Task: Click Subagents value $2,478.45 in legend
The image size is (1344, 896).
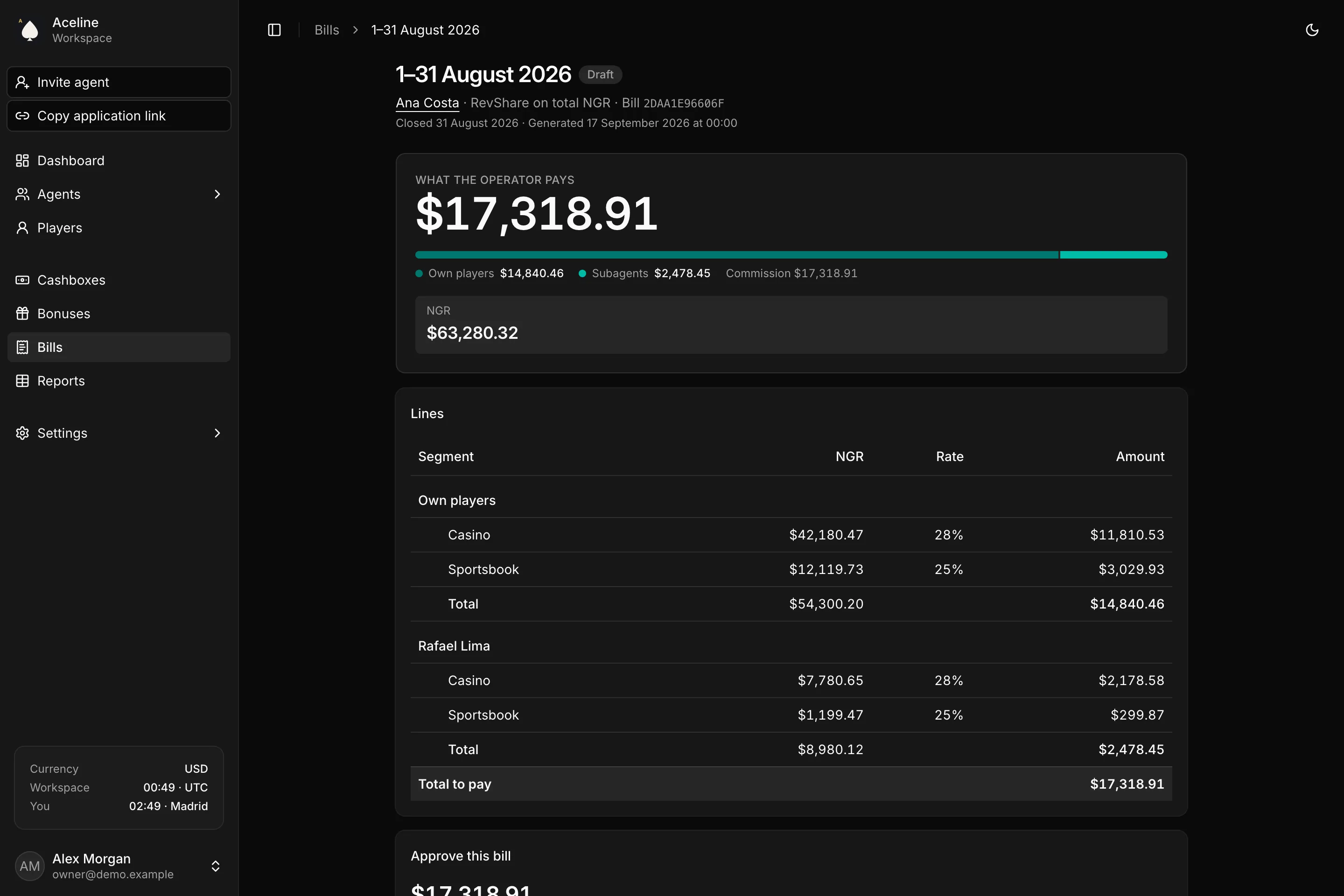Action: (682, 274)
